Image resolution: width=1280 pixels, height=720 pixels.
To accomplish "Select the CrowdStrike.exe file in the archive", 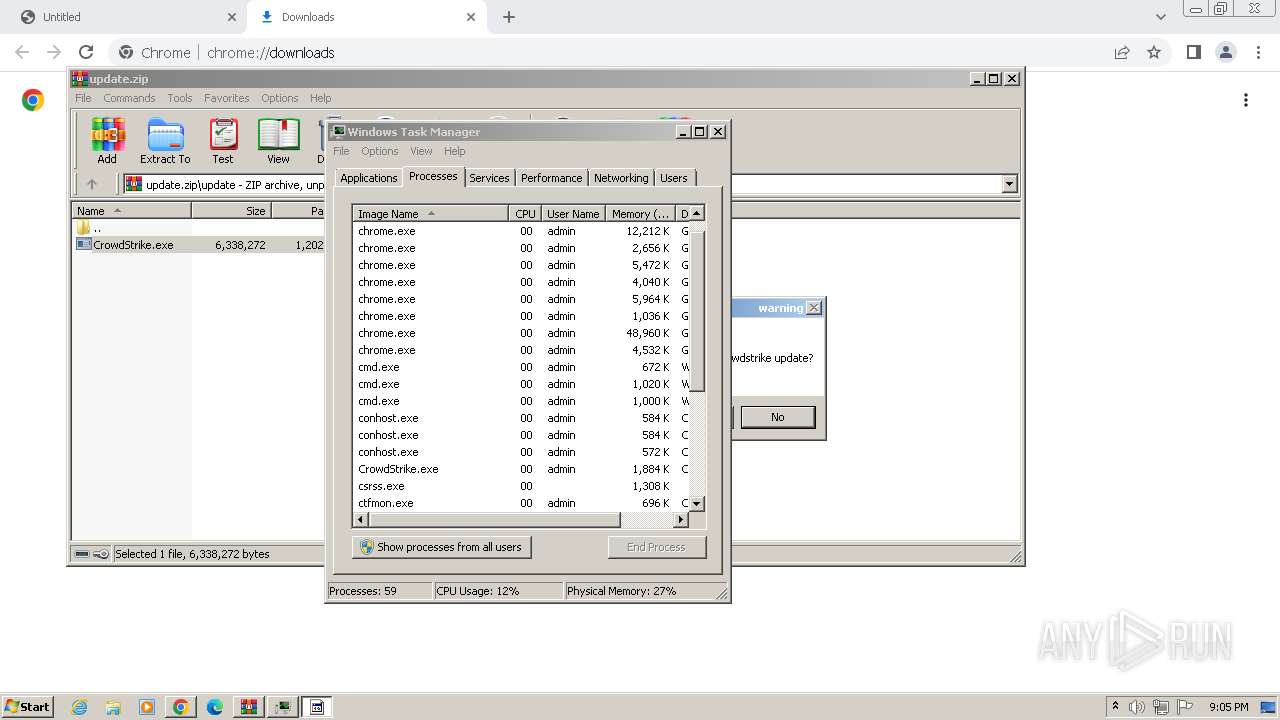I will pos(133,245).
